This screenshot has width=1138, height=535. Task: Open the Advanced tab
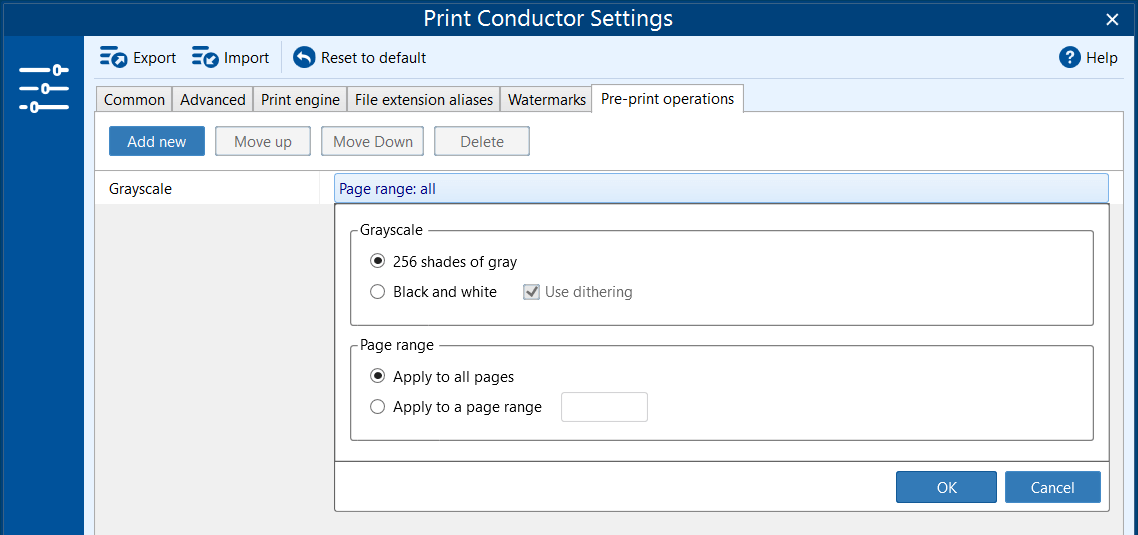point(212,100)
